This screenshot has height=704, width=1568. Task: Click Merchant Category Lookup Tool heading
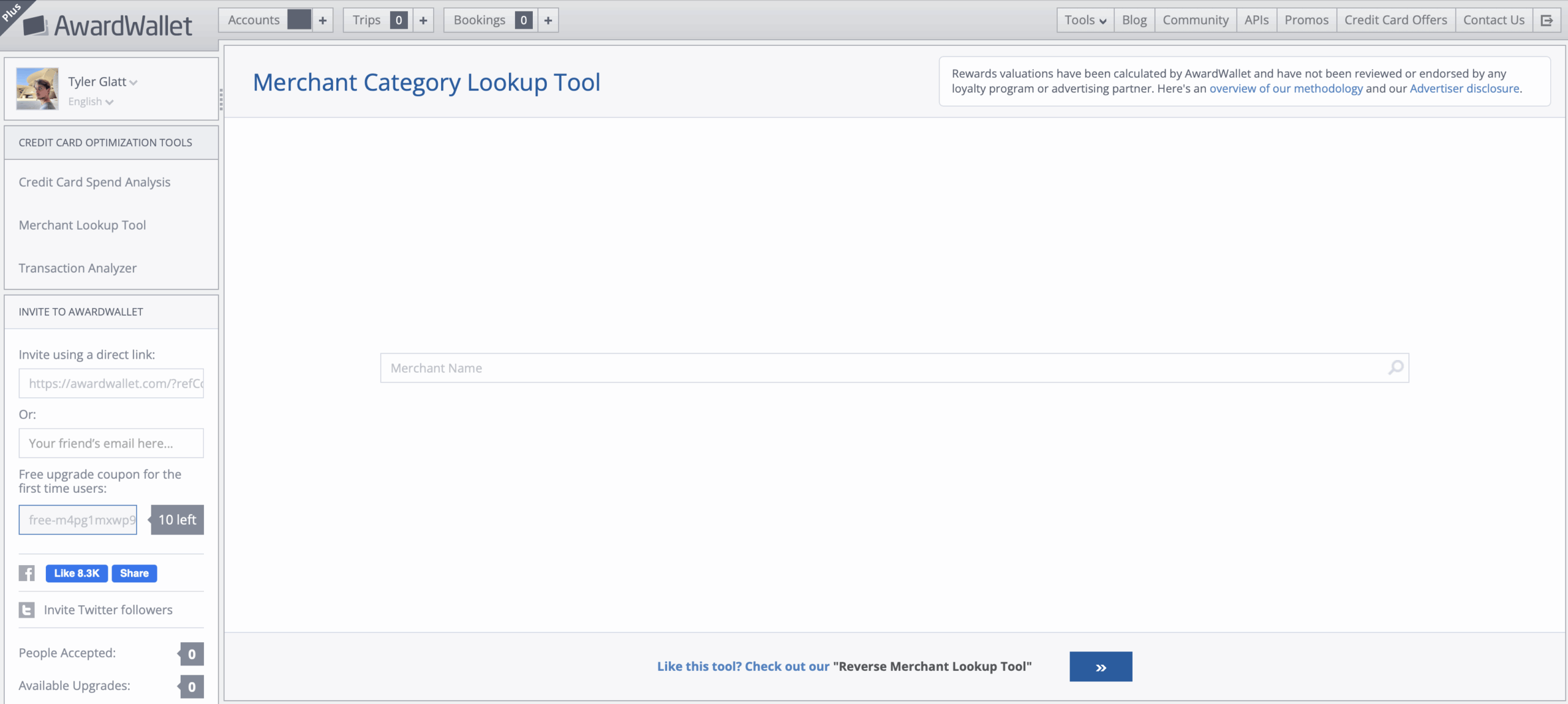426,82
